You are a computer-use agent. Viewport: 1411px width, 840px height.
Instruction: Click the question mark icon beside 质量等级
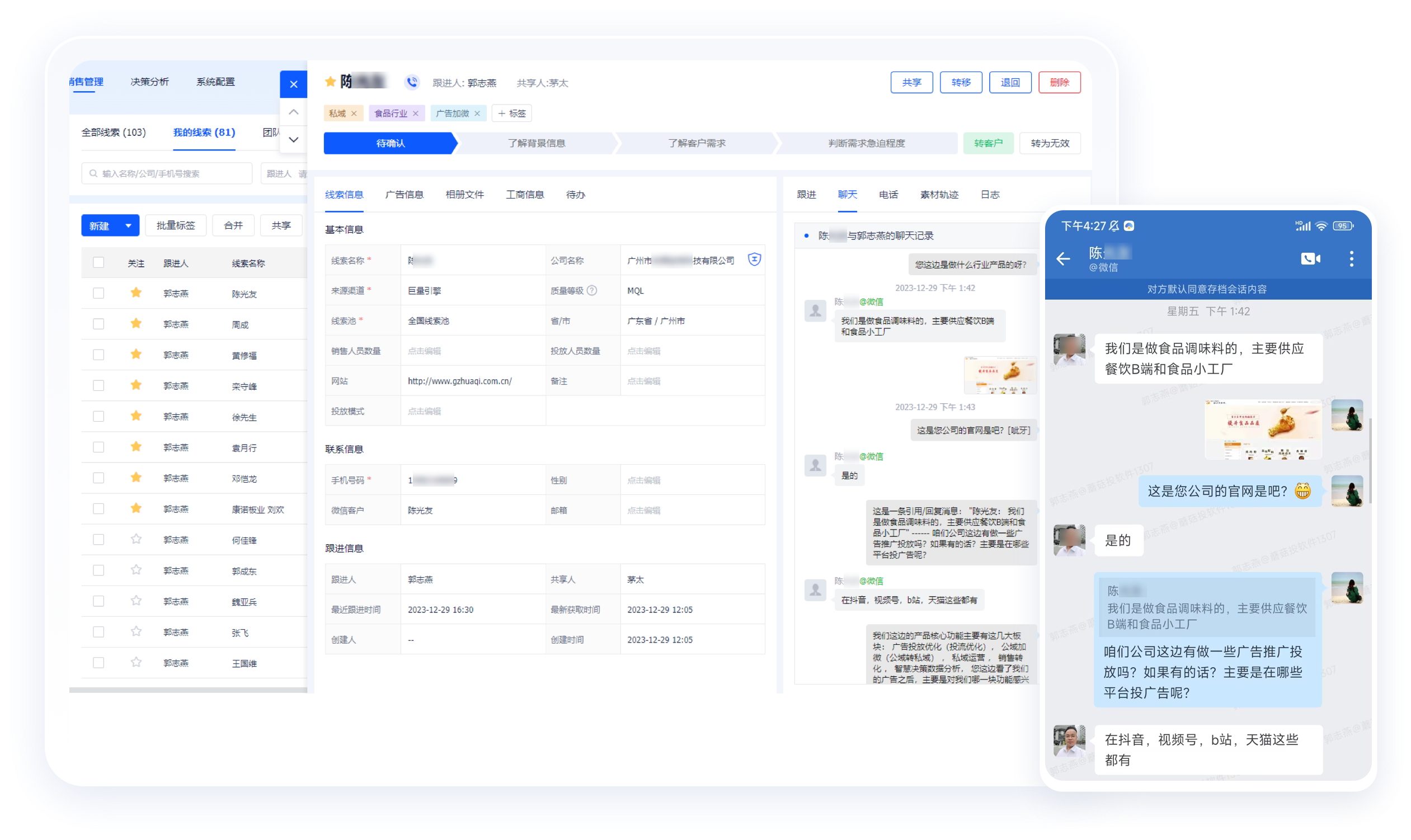[592, 290]
